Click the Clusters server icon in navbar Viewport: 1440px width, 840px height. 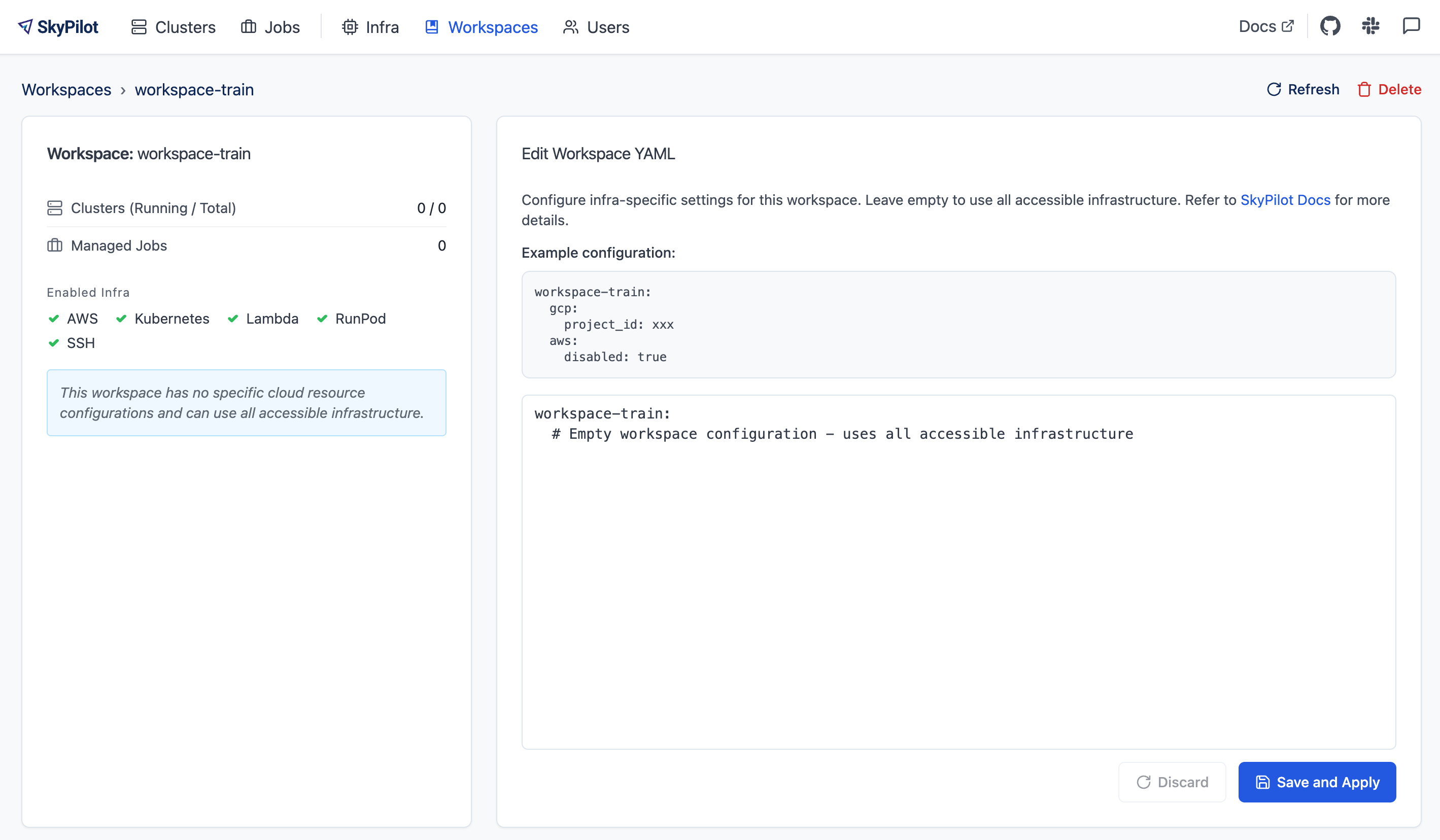pos(139,27)
